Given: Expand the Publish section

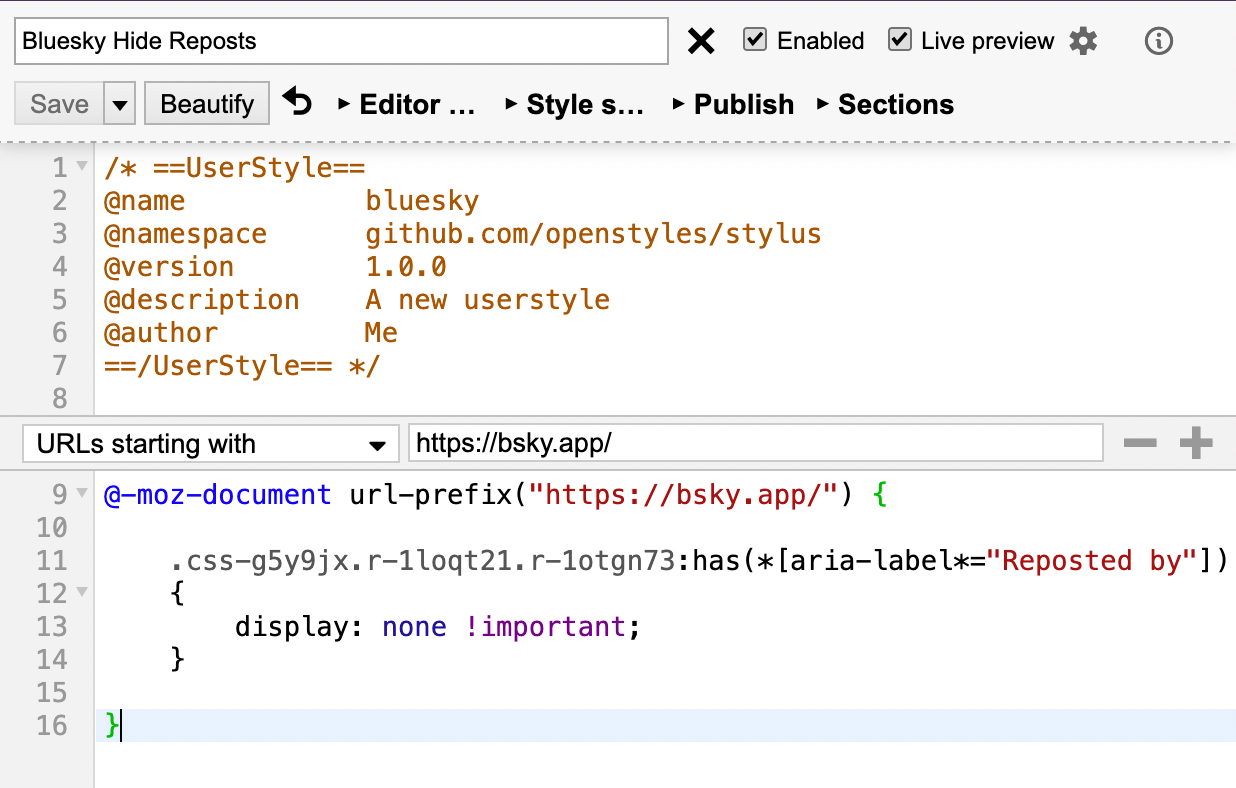Looking at the screenshot, I should coord(734,104).
